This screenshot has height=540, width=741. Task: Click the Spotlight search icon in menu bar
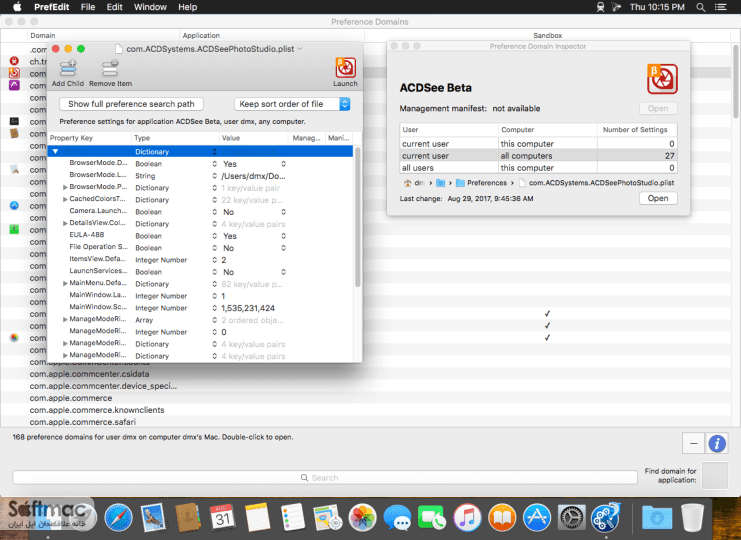(701, 7)
